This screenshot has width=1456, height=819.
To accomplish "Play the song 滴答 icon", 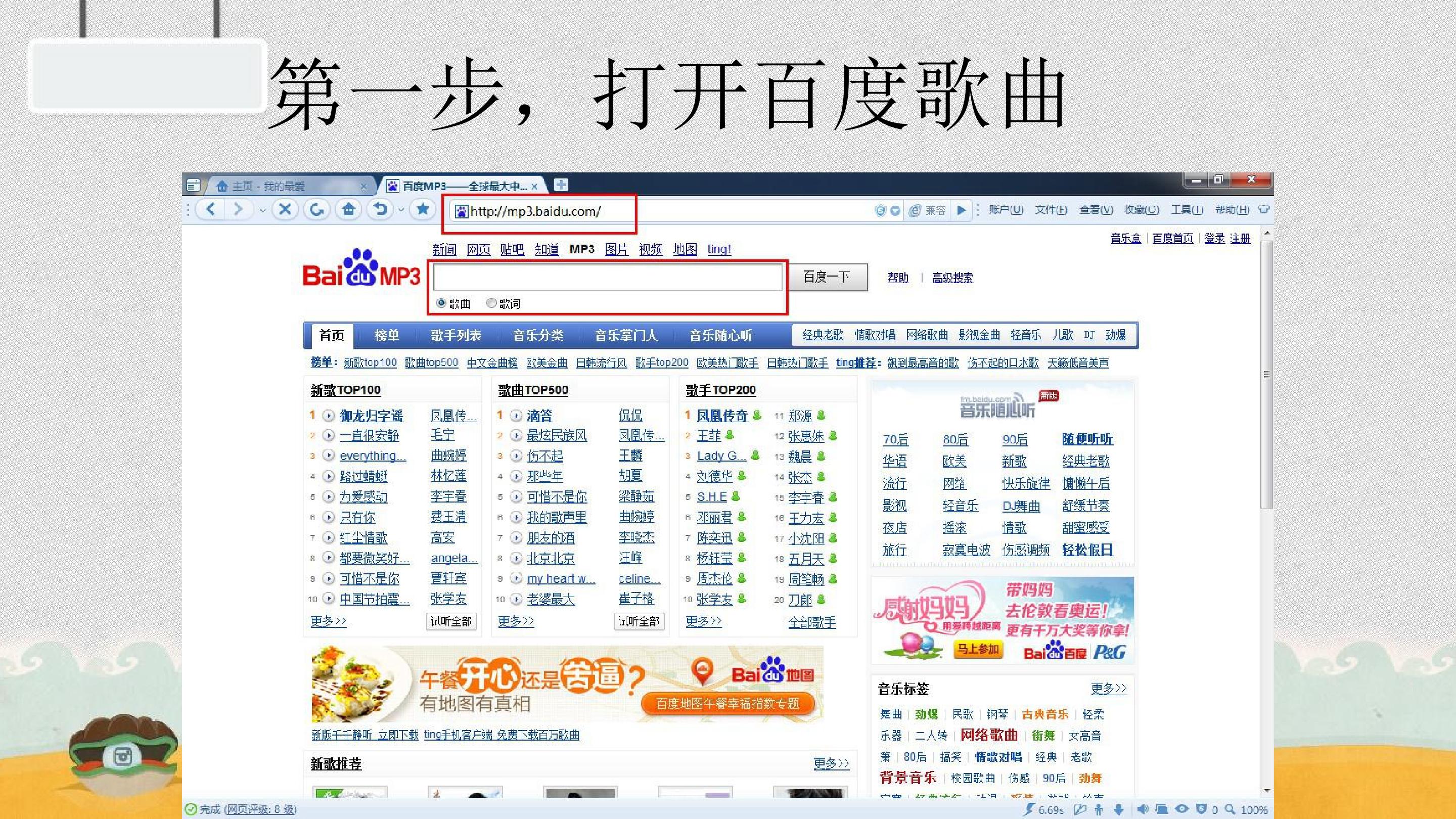I will click(516, 416).
